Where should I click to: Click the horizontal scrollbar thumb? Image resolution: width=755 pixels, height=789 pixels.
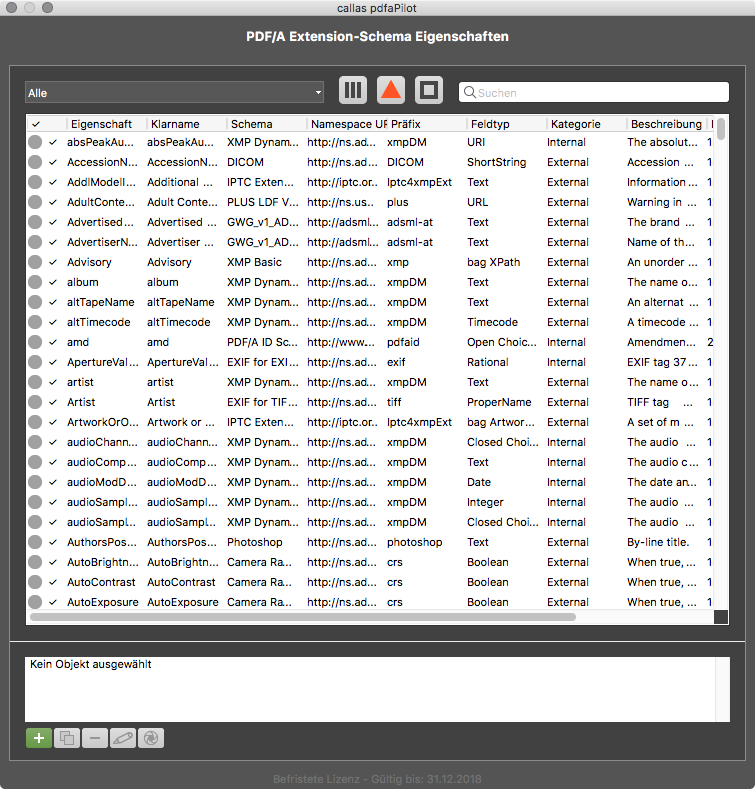pos(303,617)
